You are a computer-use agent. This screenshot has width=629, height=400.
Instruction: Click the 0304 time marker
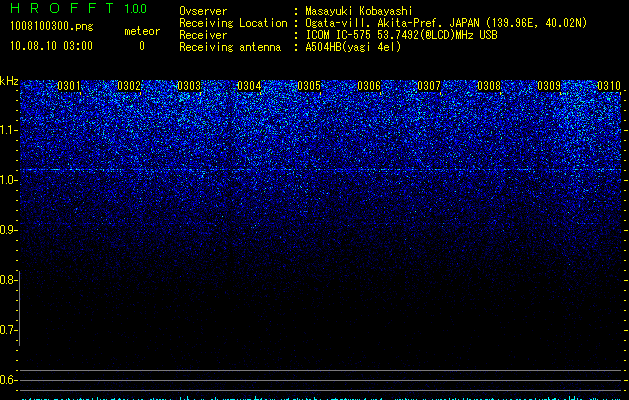click(x=249, y=86)
